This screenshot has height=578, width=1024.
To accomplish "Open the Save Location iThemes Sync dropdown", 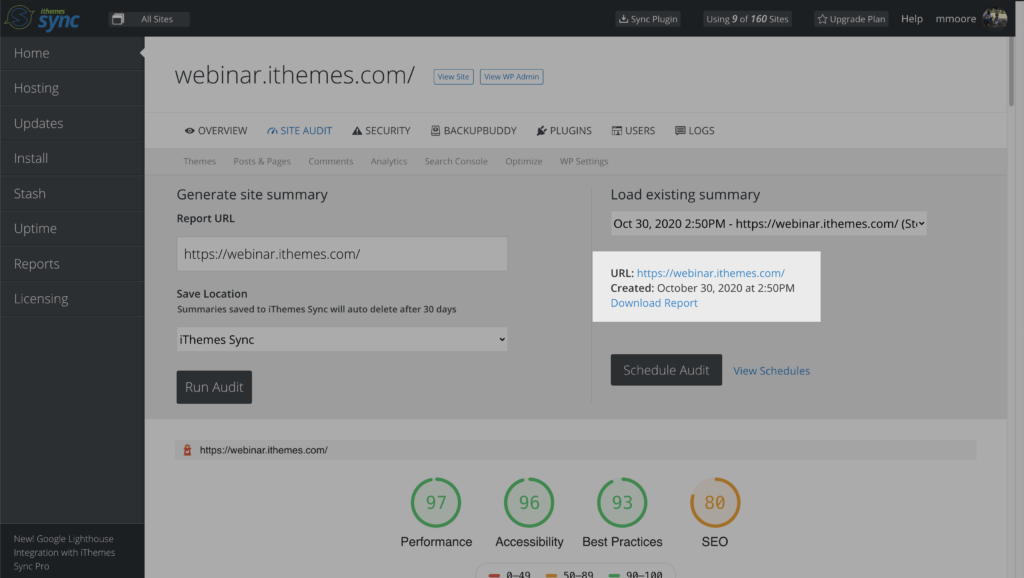I will click(x=342, y=340).
